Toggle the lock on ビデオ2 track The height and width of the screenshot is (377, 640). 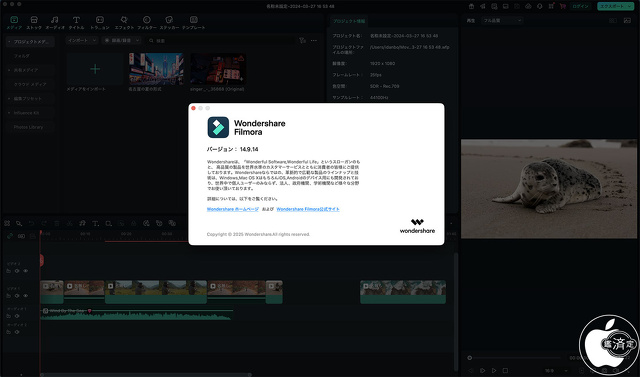click(8, 271)
